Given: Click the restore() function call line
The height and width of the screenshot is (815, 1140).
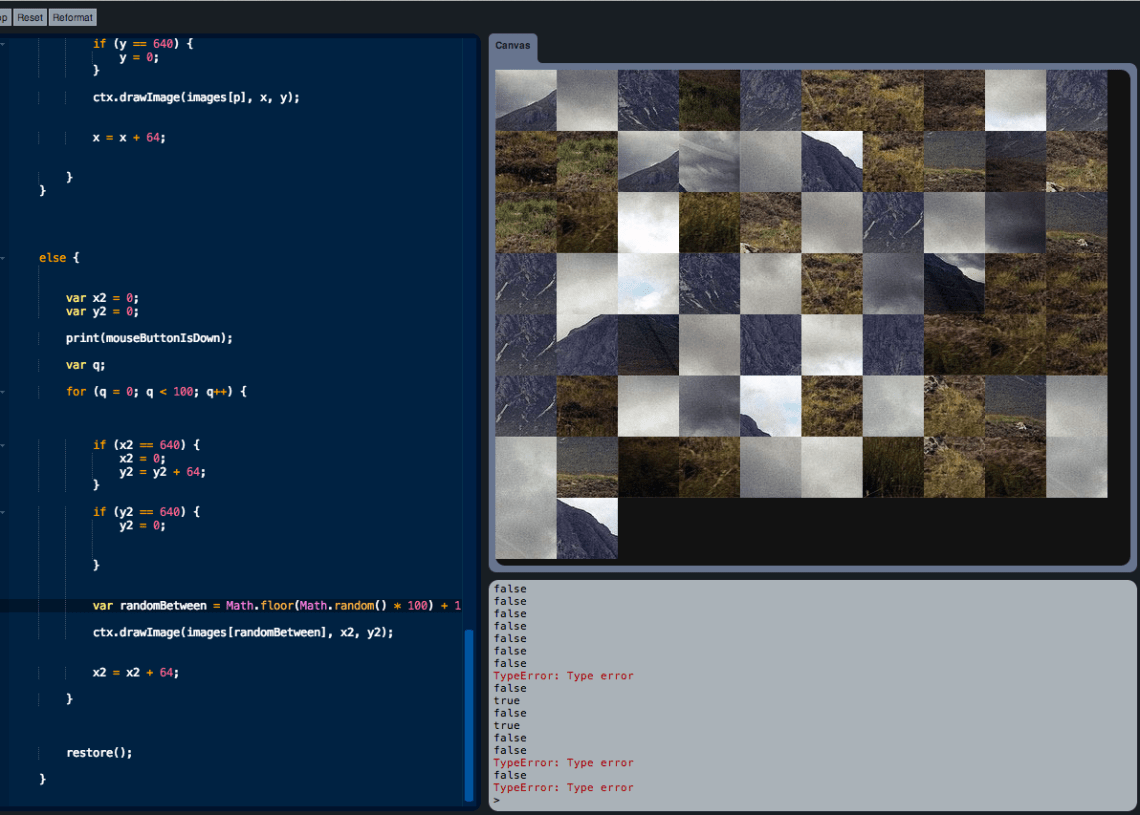Looking at the screenshot, I should click(100, 752).
